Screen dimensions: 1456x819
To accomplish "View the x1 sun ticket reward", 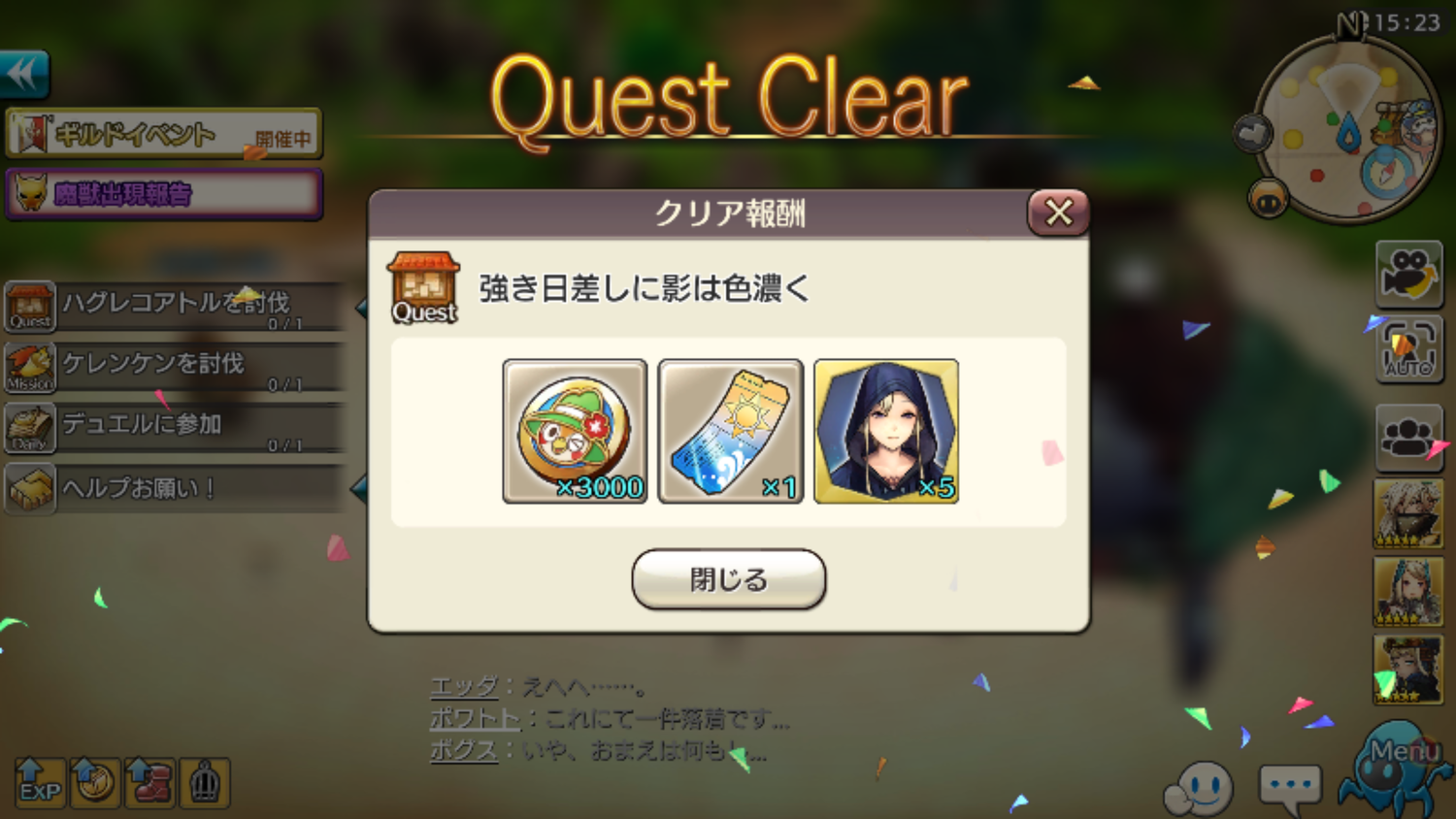I will point(730,431).
